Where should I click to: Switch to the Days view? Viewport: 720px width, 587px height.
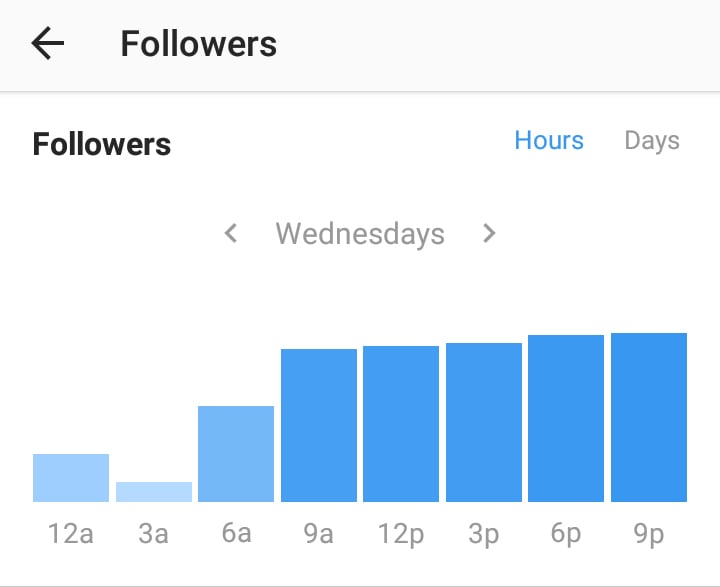click(652, 141)
